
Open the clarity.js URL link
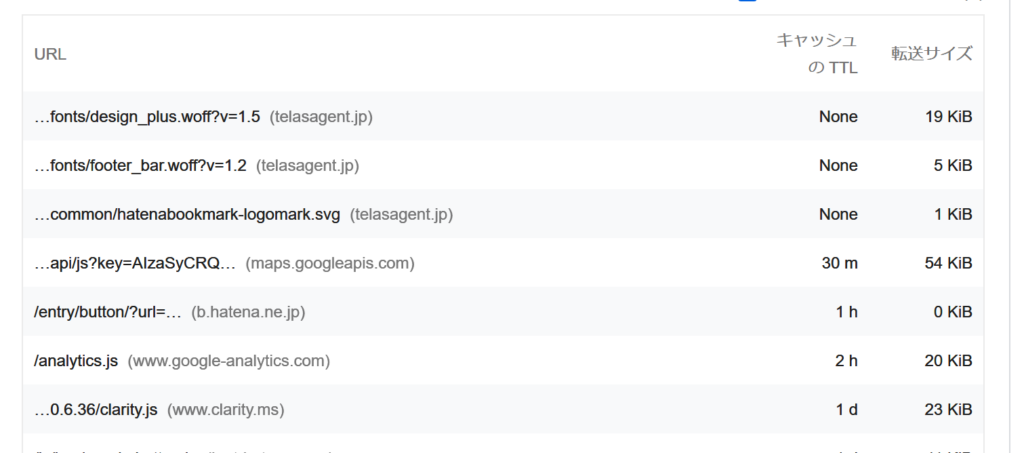point(95,410)
